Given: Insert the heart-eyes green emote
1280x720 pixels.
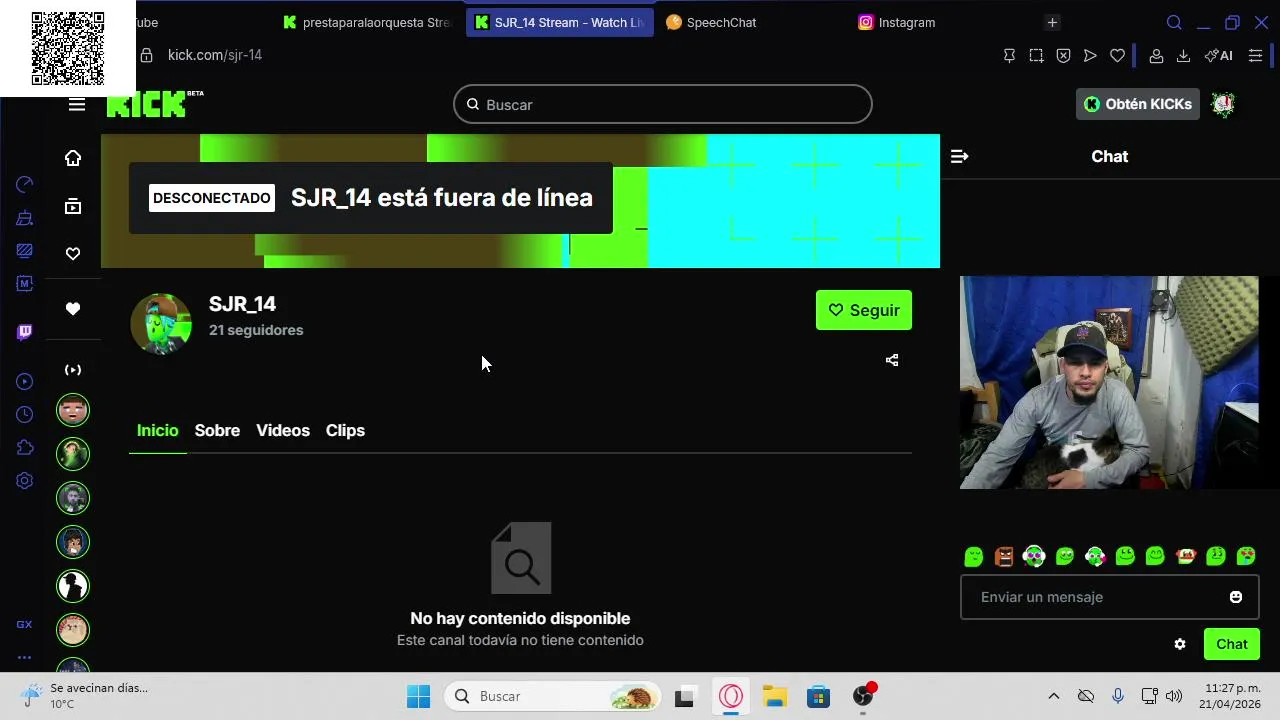Looking at the screenshot, I should (x=1246, y=556).
